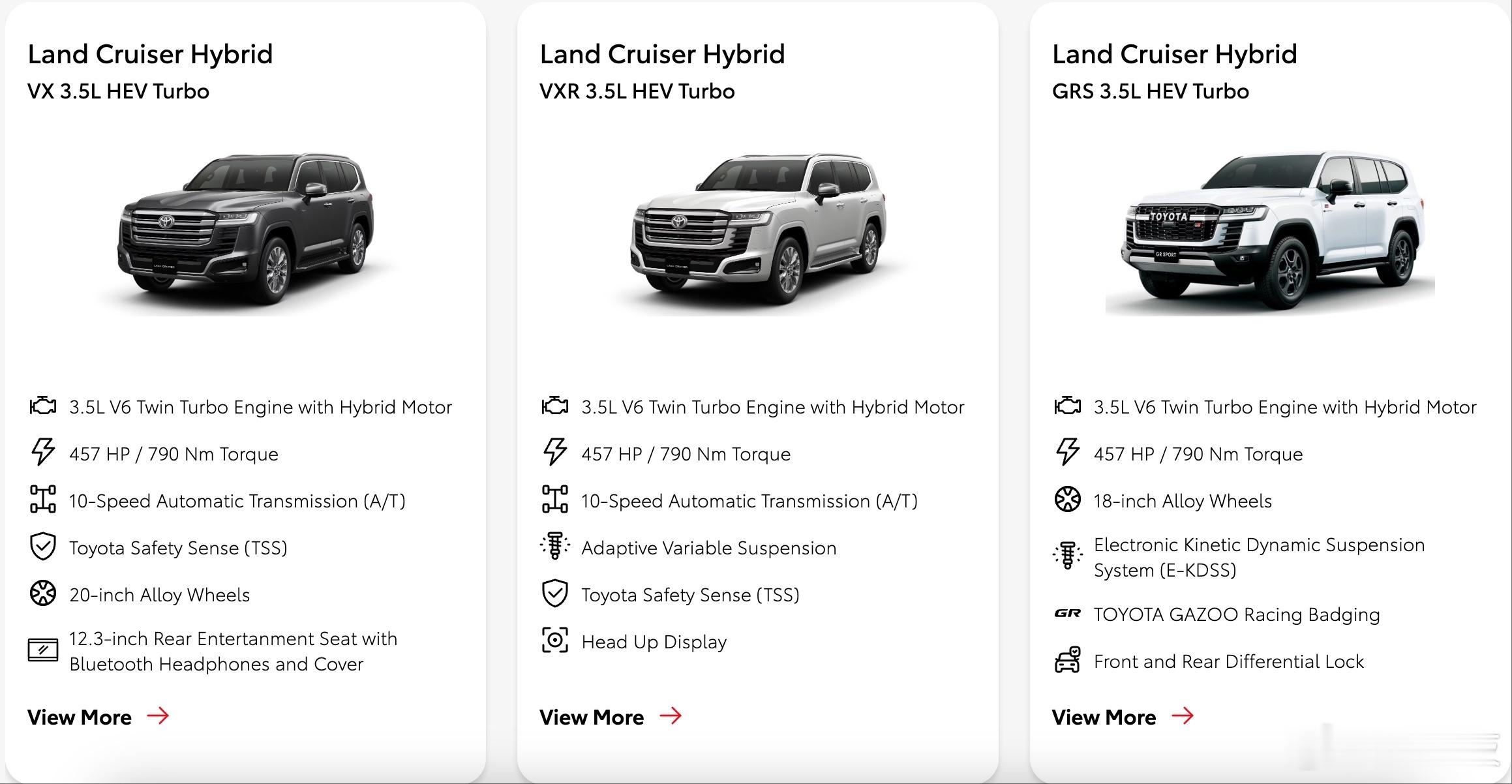This screenshot has width=1512, height=784.
Task: Select the dark gray VX Land Cruiser image
Action: [246, 230]
